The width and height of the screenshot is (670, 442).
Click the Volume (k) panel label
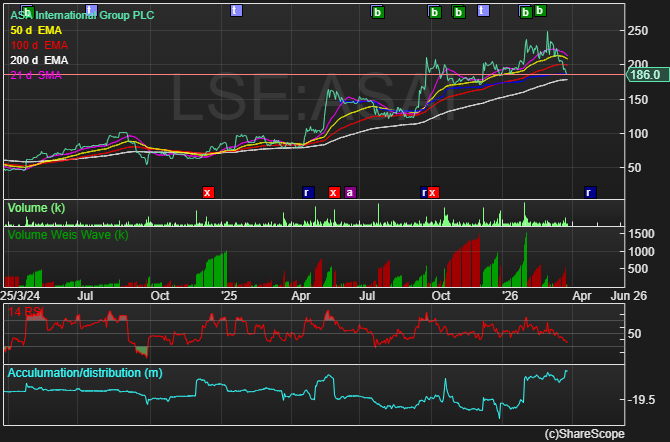click(36, 208)
